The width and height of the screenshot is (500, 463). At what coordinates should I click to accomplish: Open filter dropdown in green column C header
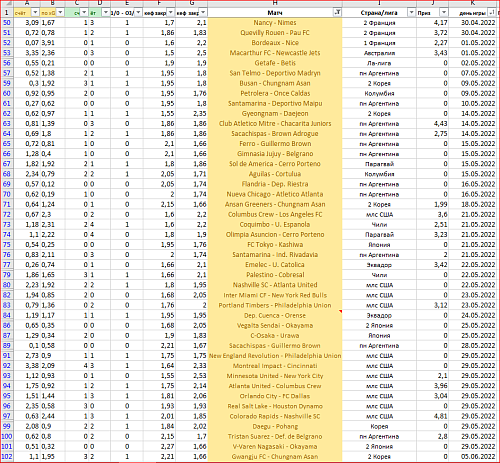coord(84,13)
